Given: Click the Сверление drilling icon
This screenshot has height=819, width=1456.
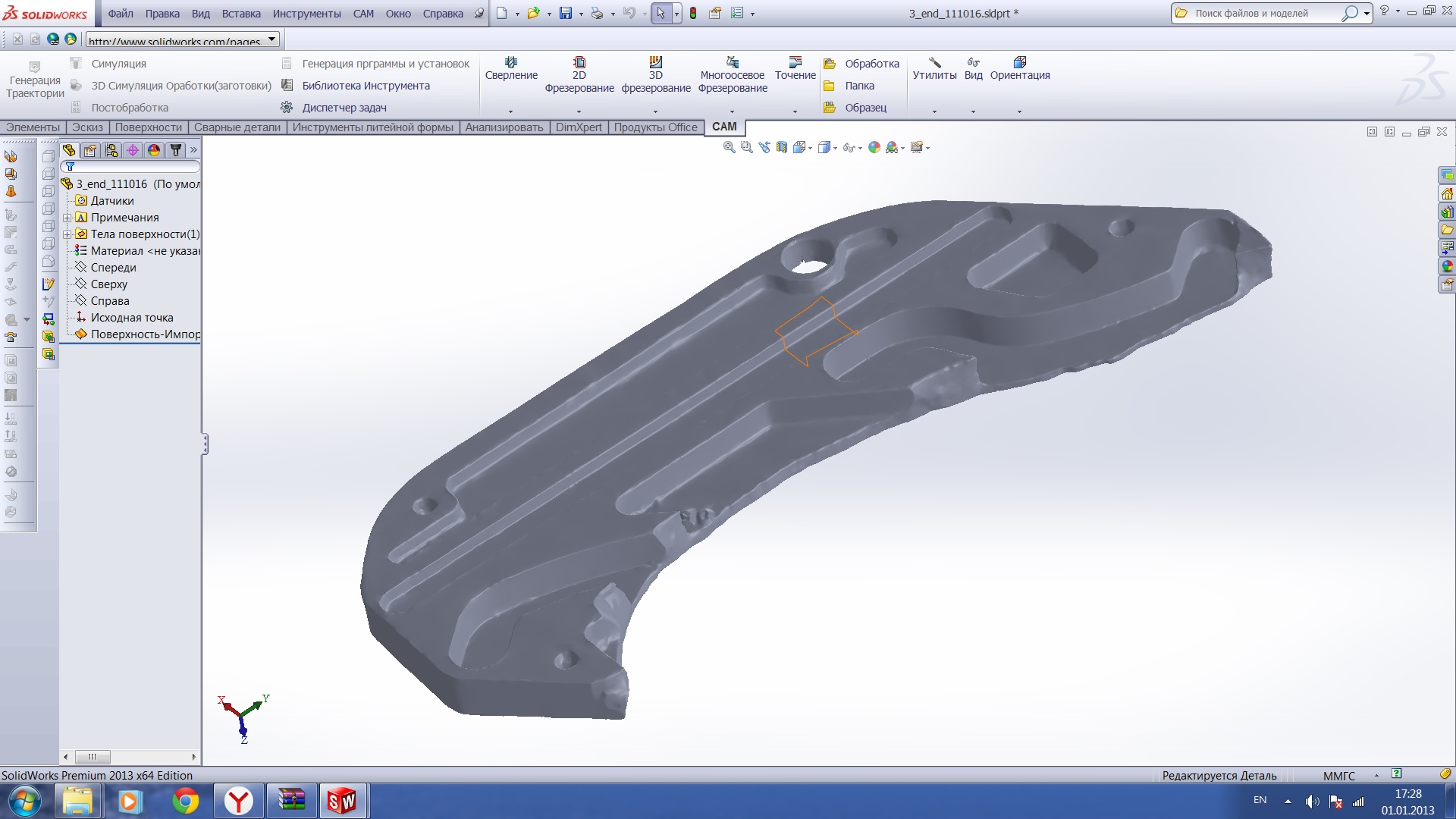Looking at the screenshot, I should (511, 62).
